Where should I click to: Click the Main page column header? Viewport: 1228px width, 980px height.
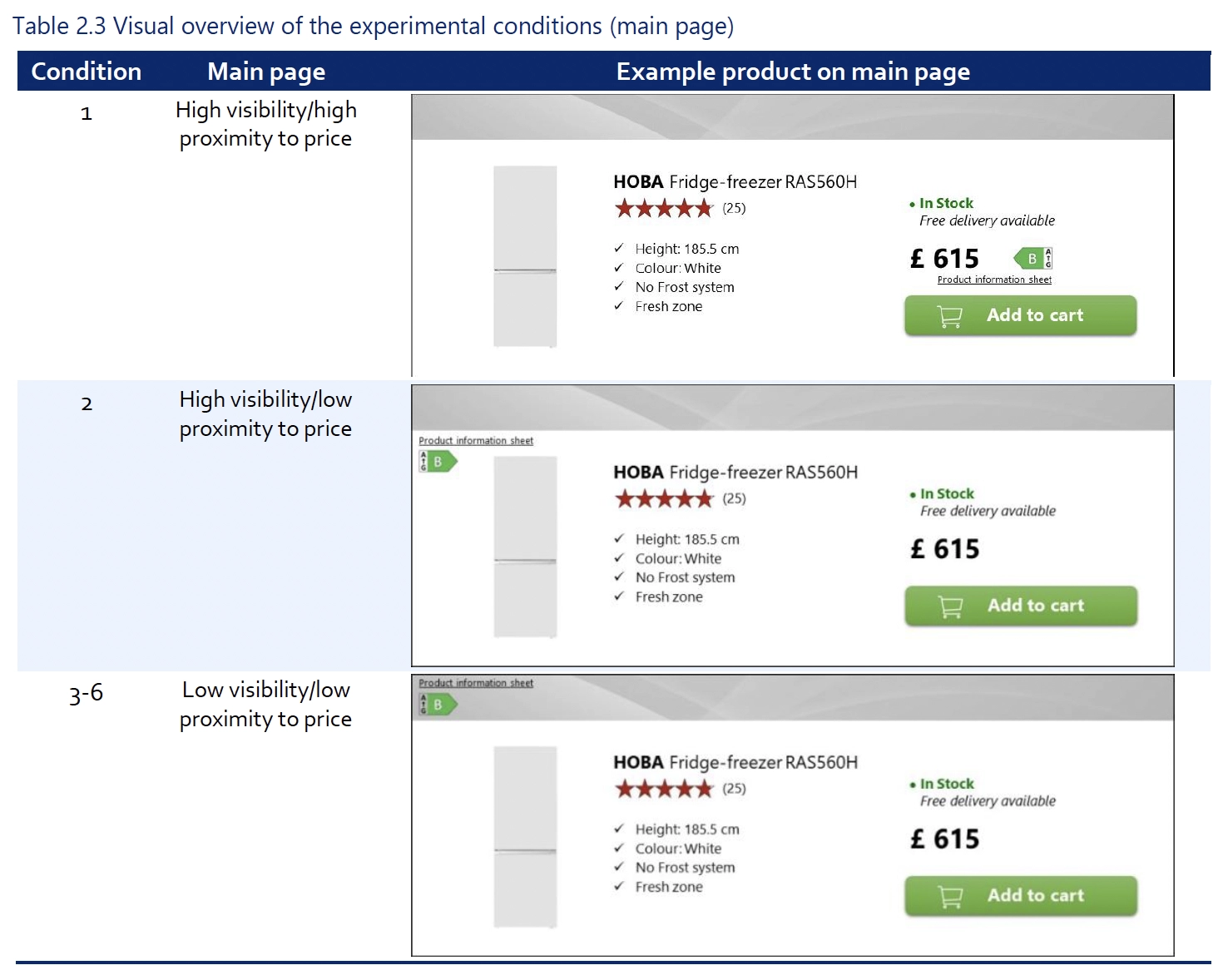[x=266, y=72]
